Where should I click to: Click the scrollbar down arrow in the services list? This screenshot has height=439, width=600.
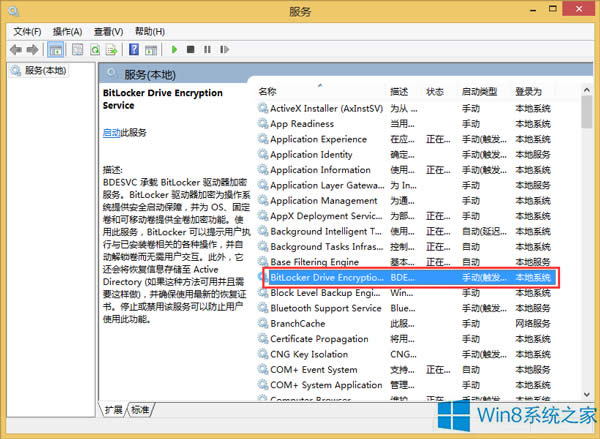pos(587,395)
